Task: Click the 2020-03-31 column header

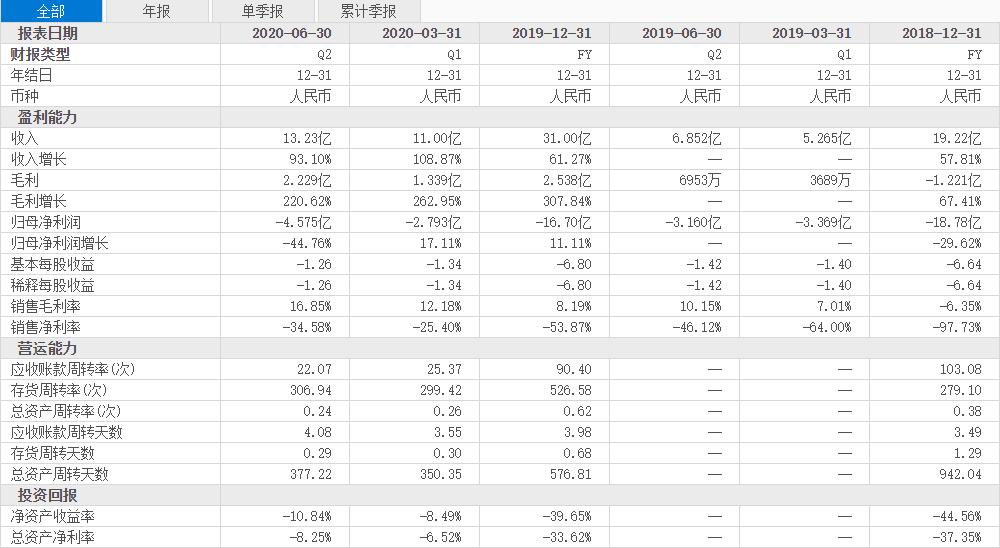Action: pyautogui.click(x=422, y=33)
